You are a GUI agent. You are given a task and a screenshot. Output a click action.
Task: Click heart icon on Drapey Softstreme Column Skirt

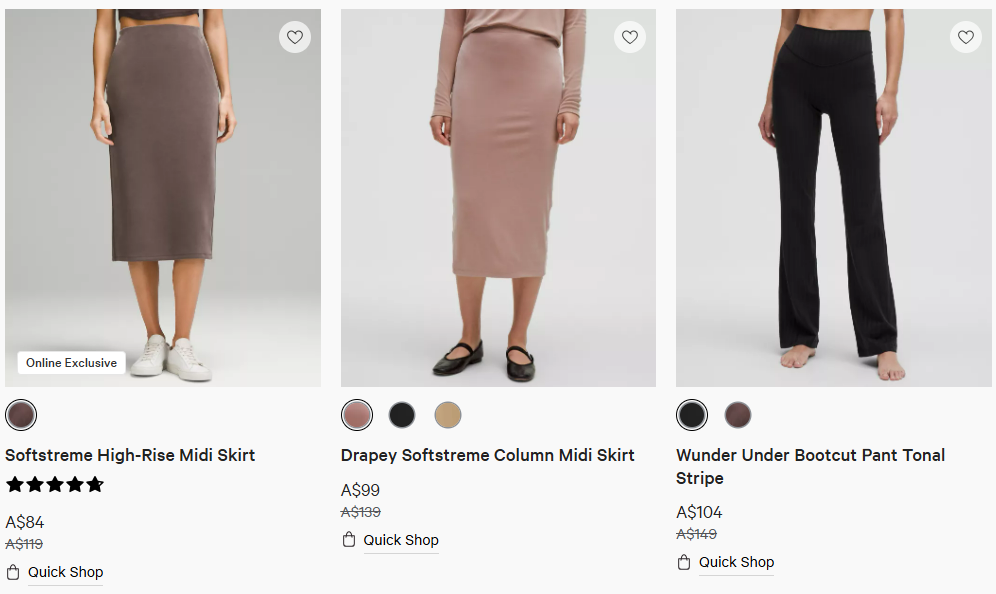click(630, 37)
